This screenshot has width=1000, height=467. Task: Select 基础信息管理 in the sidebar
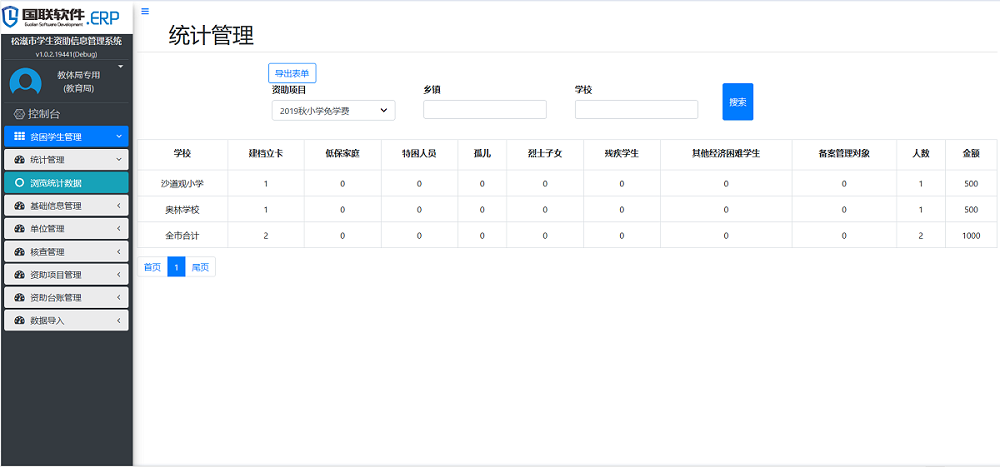click(66, 206)
